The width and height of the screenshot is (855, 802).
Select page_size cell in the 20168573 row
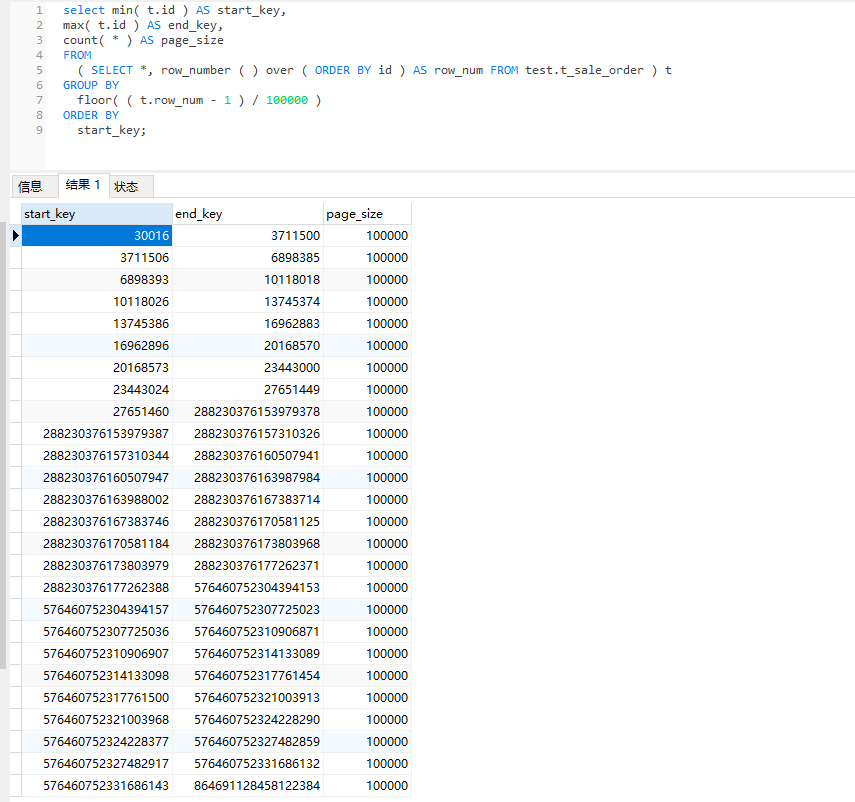(x=367, y=368)
